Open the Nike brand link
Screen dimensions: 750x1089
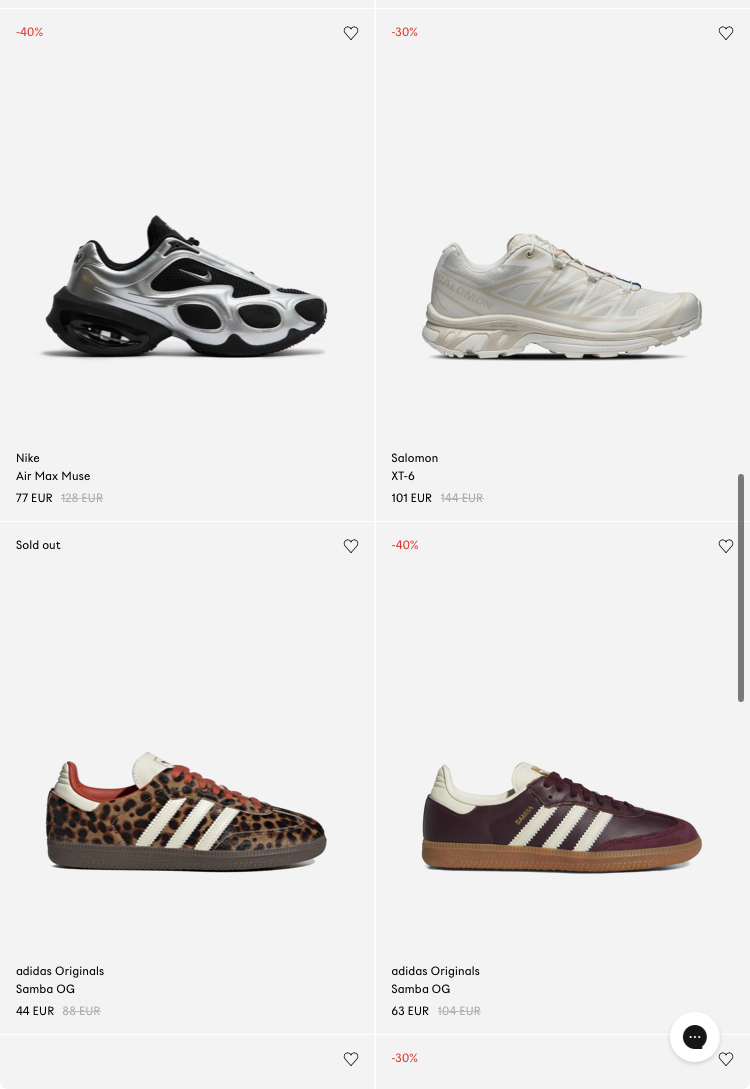click(28, 458)
